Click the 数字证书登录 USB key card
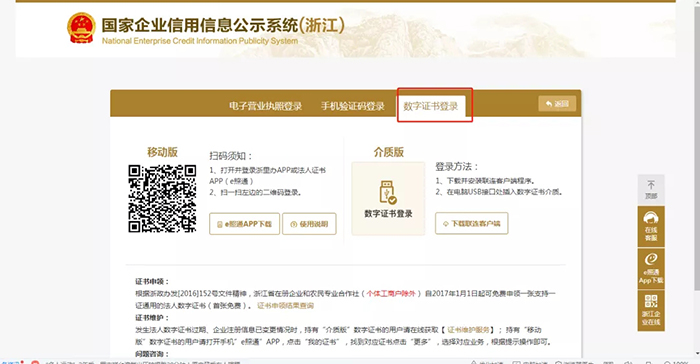700x364 pixels. coord(388,198)
